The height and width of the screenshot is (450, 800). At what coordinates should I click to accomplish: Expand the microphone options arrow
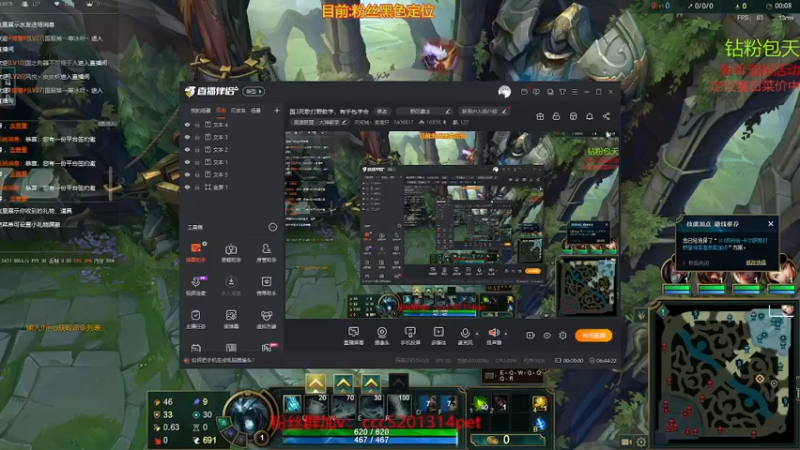pos(478,334)
